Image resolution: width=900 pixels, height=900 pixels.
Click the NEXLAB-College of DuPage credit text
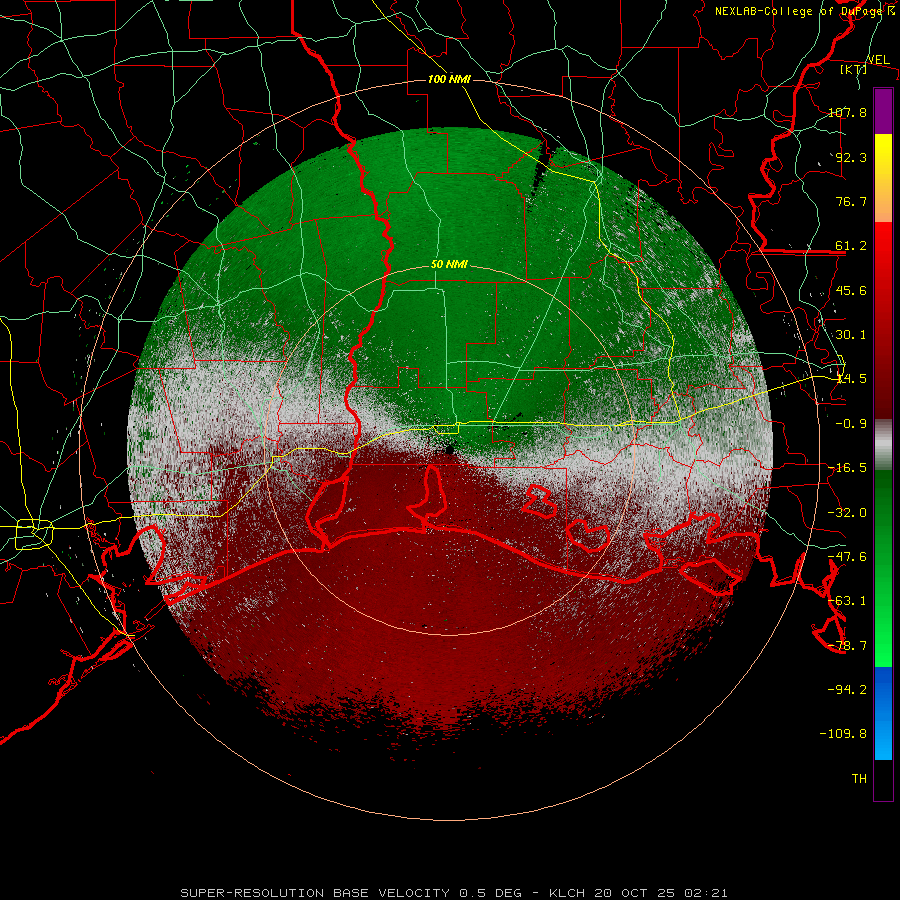pos(806,11)
